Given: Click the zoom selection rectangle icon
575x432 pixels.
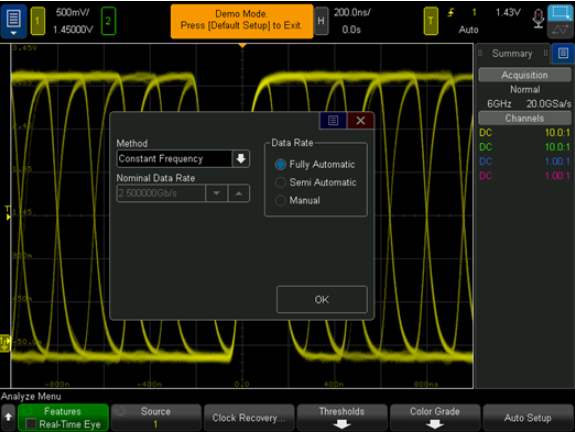Looking at the screenshot, I should [x=560, y=13].
